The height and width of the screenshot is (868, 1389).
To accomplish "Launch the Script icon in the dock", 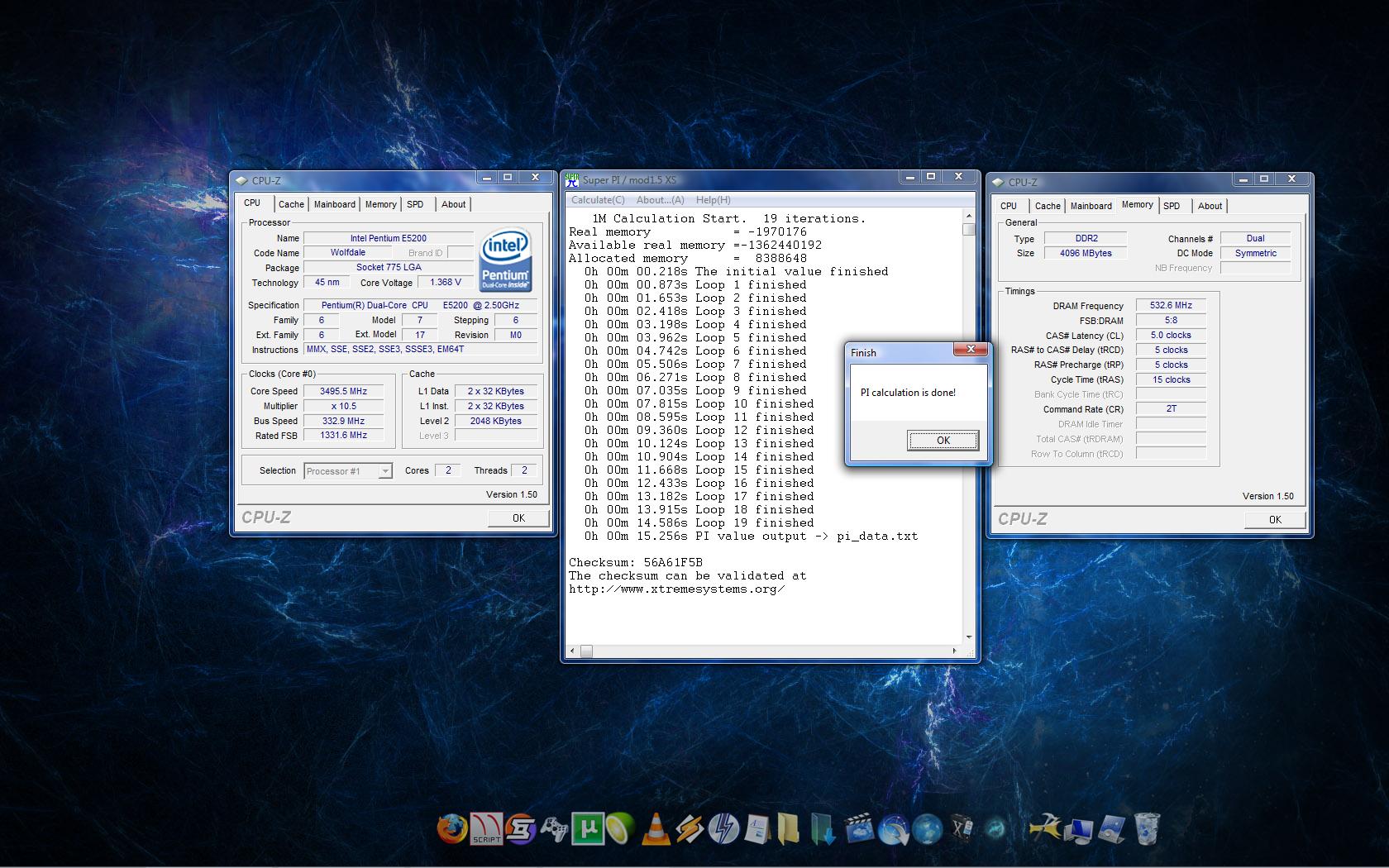I will coord(486,828).
